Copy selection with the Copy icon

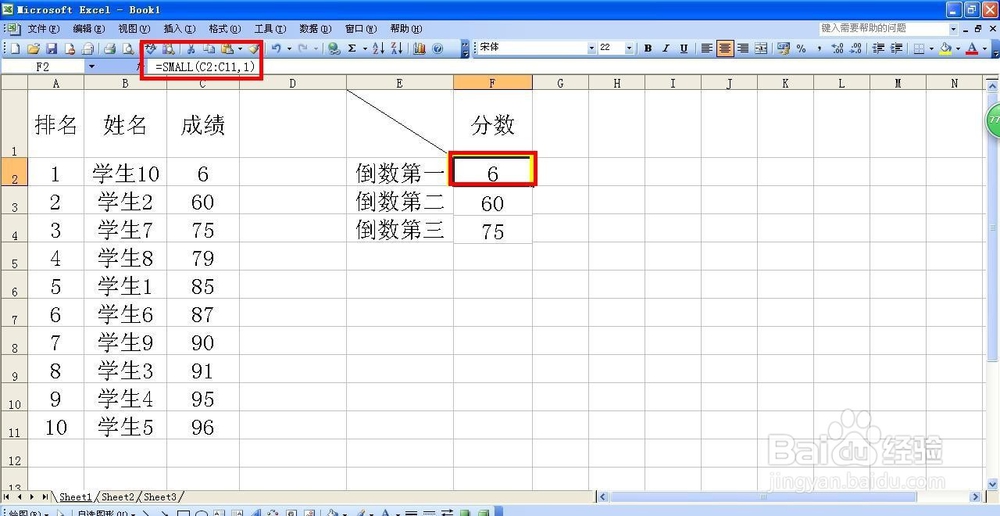pyautogui.click(x=209, y=48)
